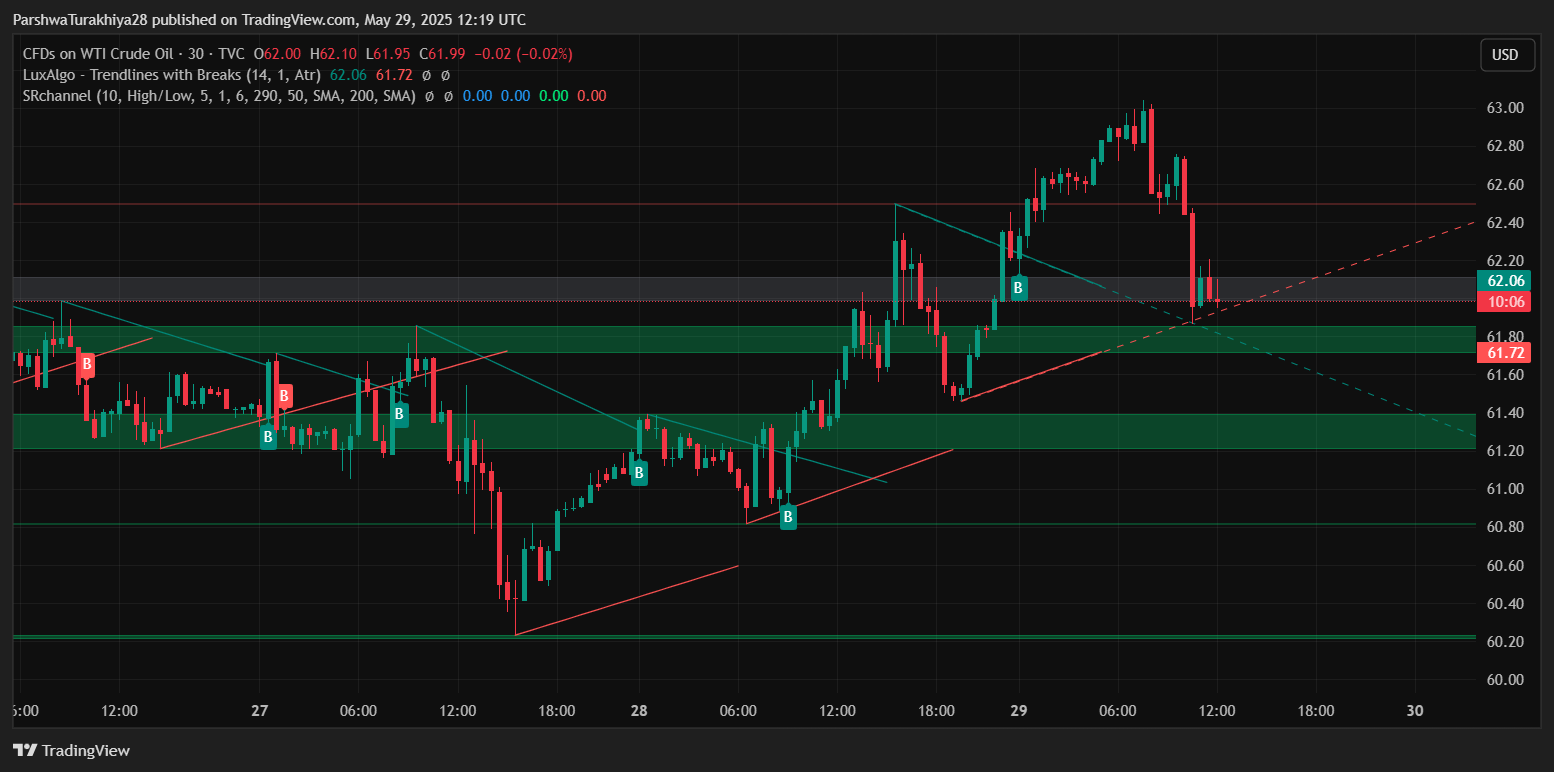Screen dimensions: 1554x772
Task: Click the 62.06 value in LuxAlgo legend
Action: 348,75
